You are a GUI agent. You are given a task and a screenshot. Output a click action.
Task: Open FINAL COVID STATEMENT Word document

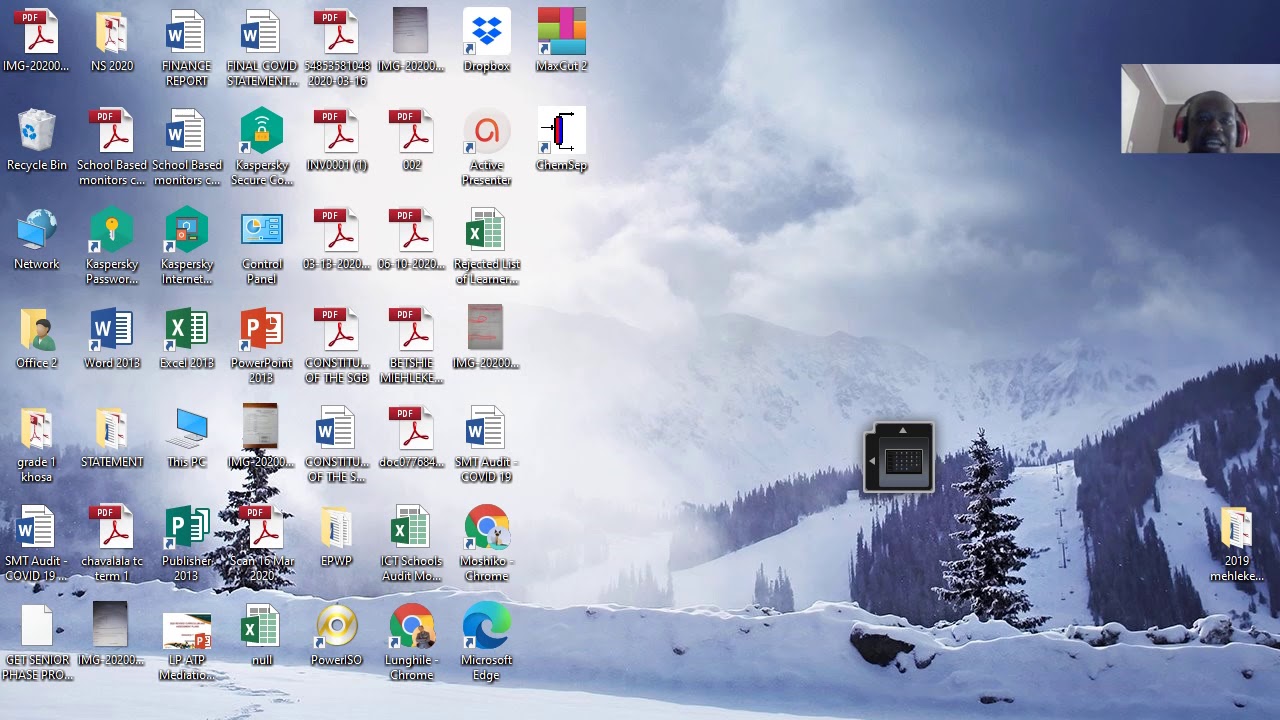click(262, 48)
